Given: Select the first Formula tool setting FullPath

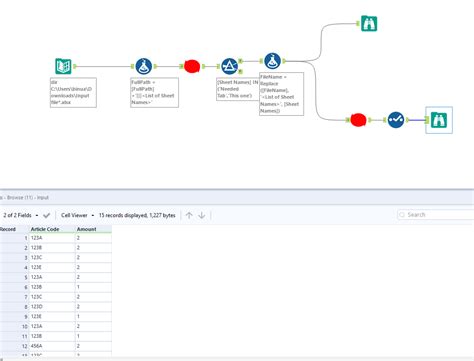Looking at the screenshot, I should point(144,66).
